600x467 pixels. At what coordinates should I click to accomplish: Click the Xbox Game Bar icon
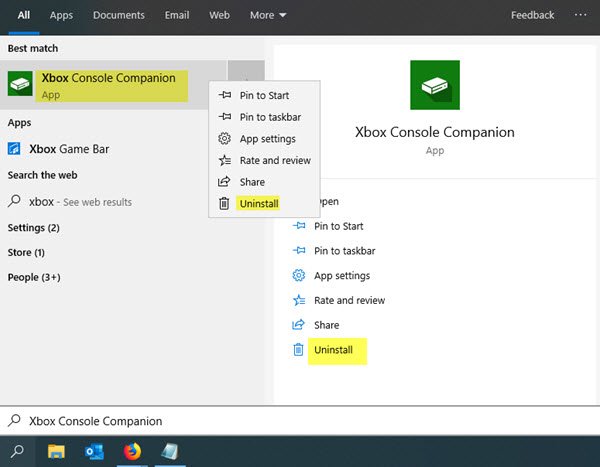14,149
